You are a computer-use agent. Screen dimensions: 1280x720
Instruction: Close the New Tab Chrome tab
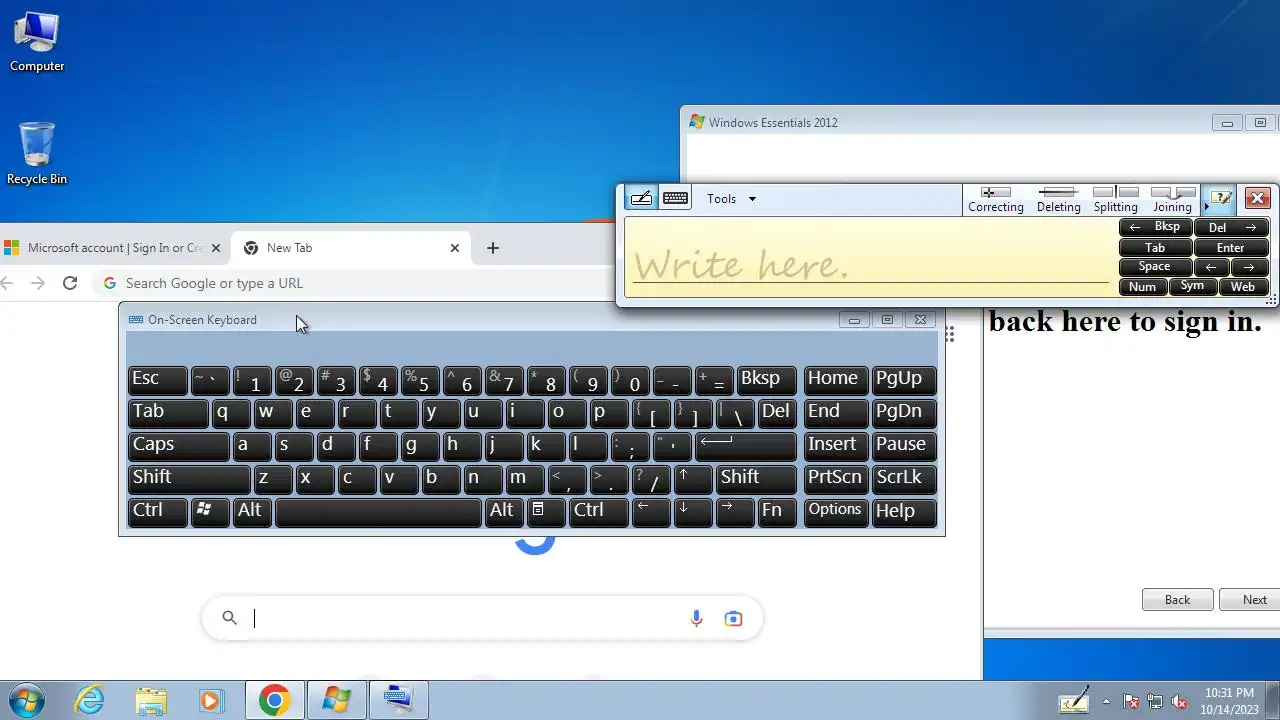454,248
